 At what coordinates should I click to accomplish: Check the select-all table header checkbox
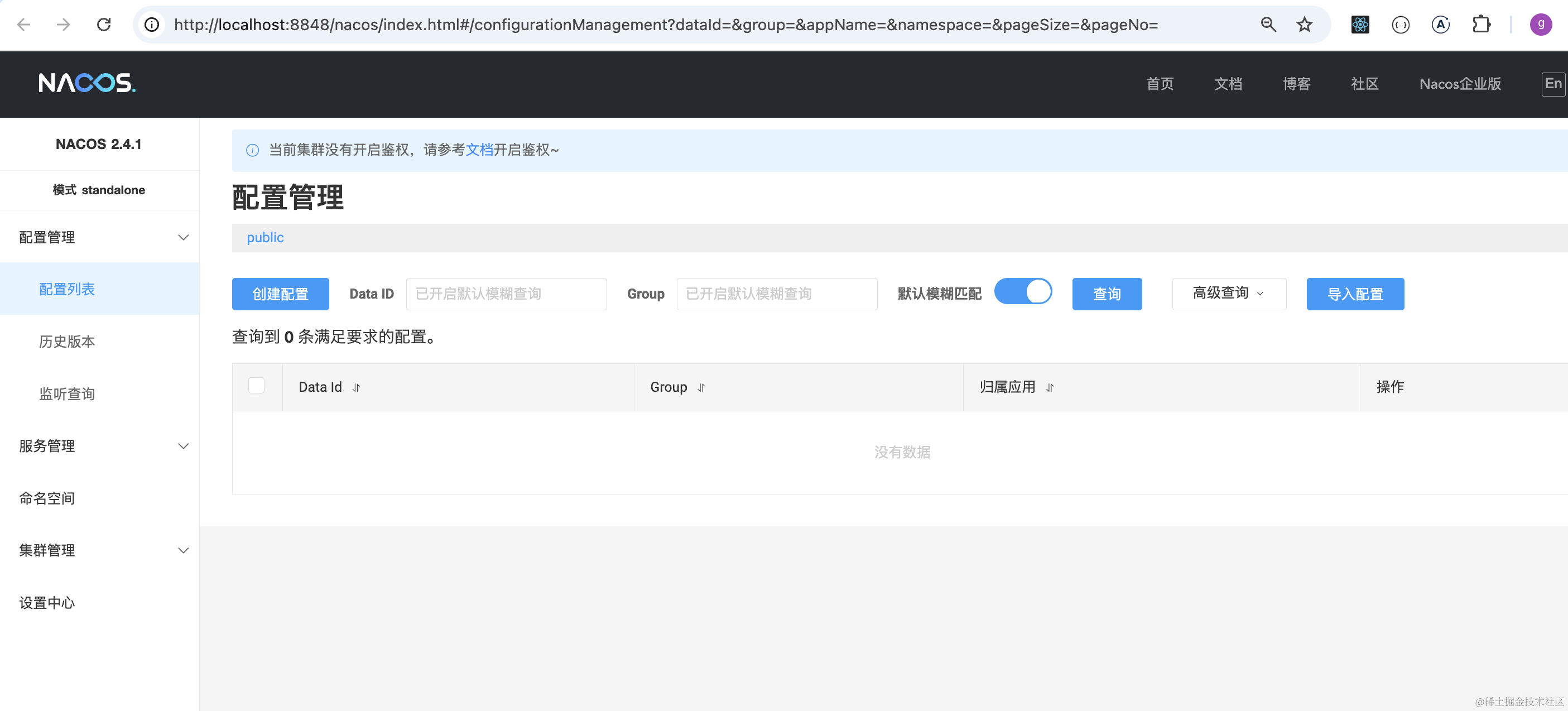pos(256,385)
